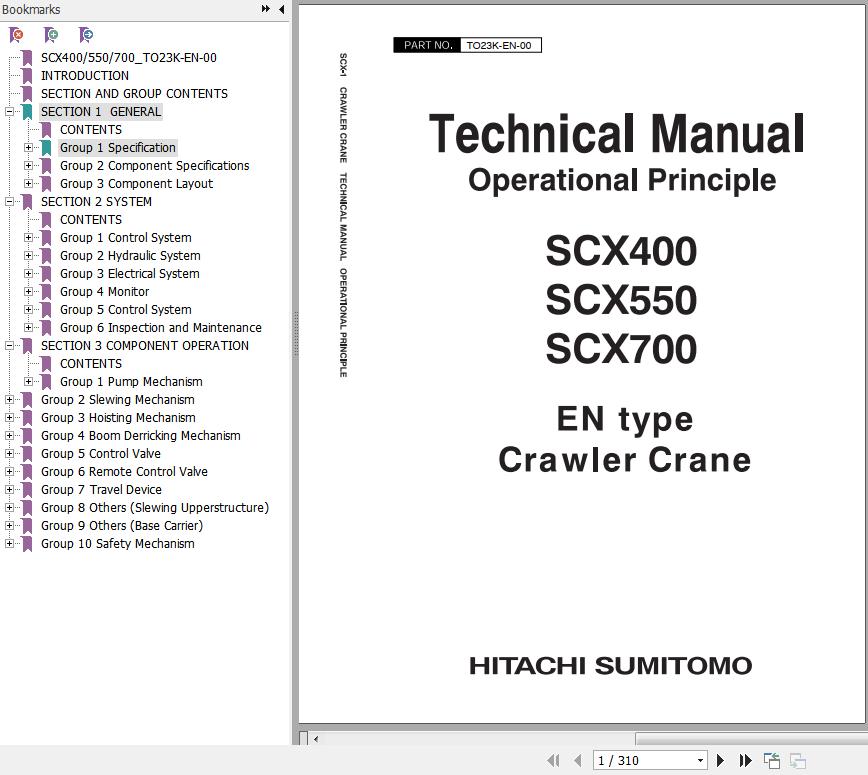Viewport: 868px width, 775px height.
Task: Open SECTION AND GROUP CONTENTS bookmark
Action: coord(134,94)
